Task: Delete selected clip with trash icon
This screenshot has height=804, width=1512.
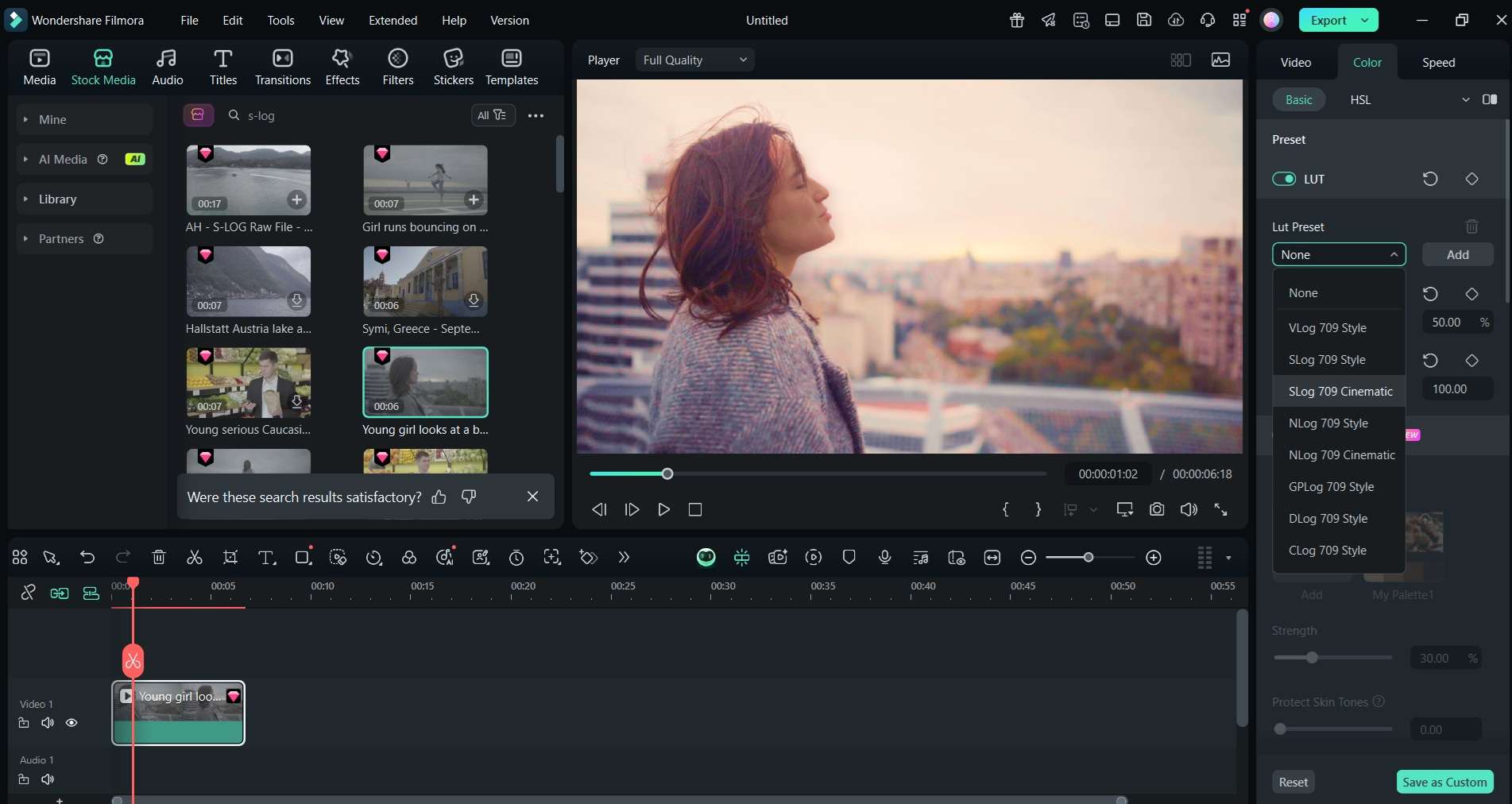Action: (x=159, y=558)
